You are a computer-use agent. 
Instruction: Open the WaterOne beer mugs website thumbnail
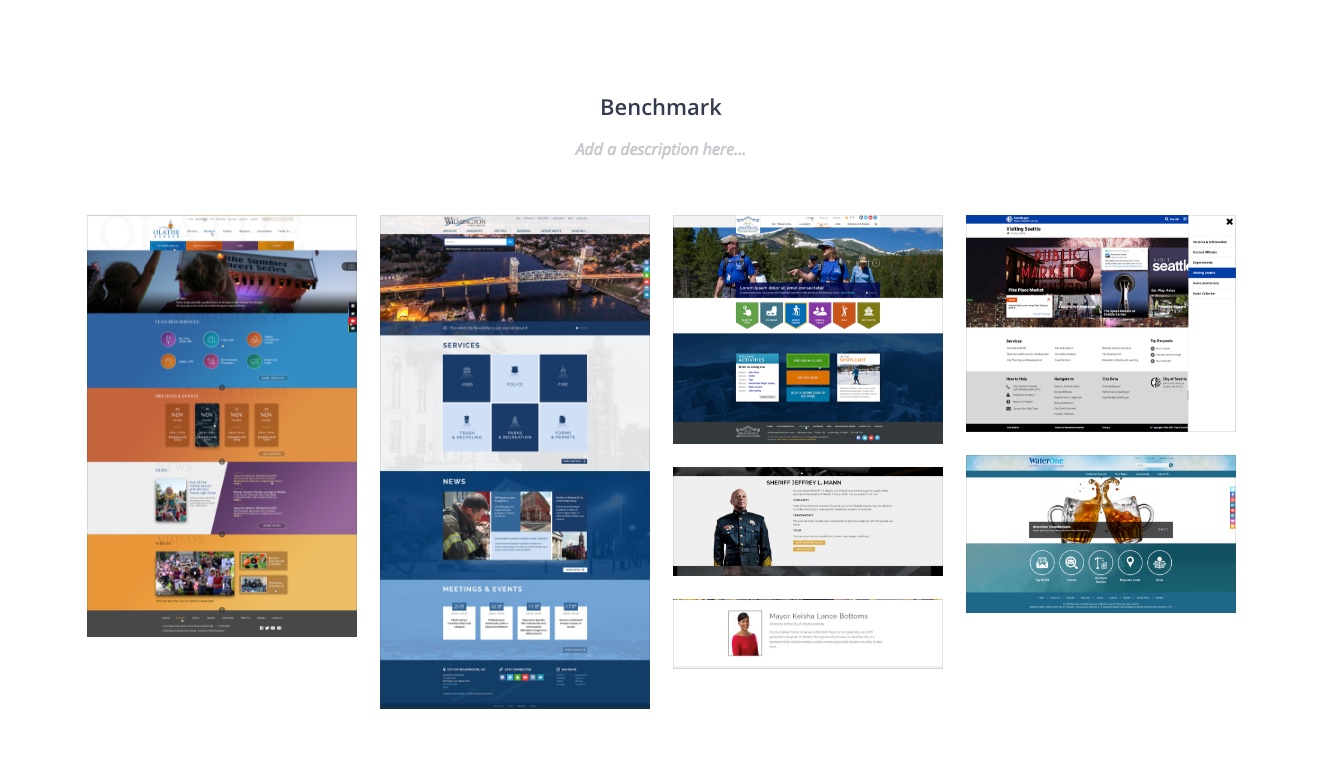[1101, 534]
